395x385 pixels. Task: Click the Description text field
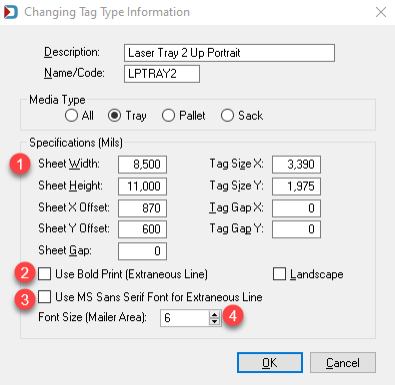229,53
